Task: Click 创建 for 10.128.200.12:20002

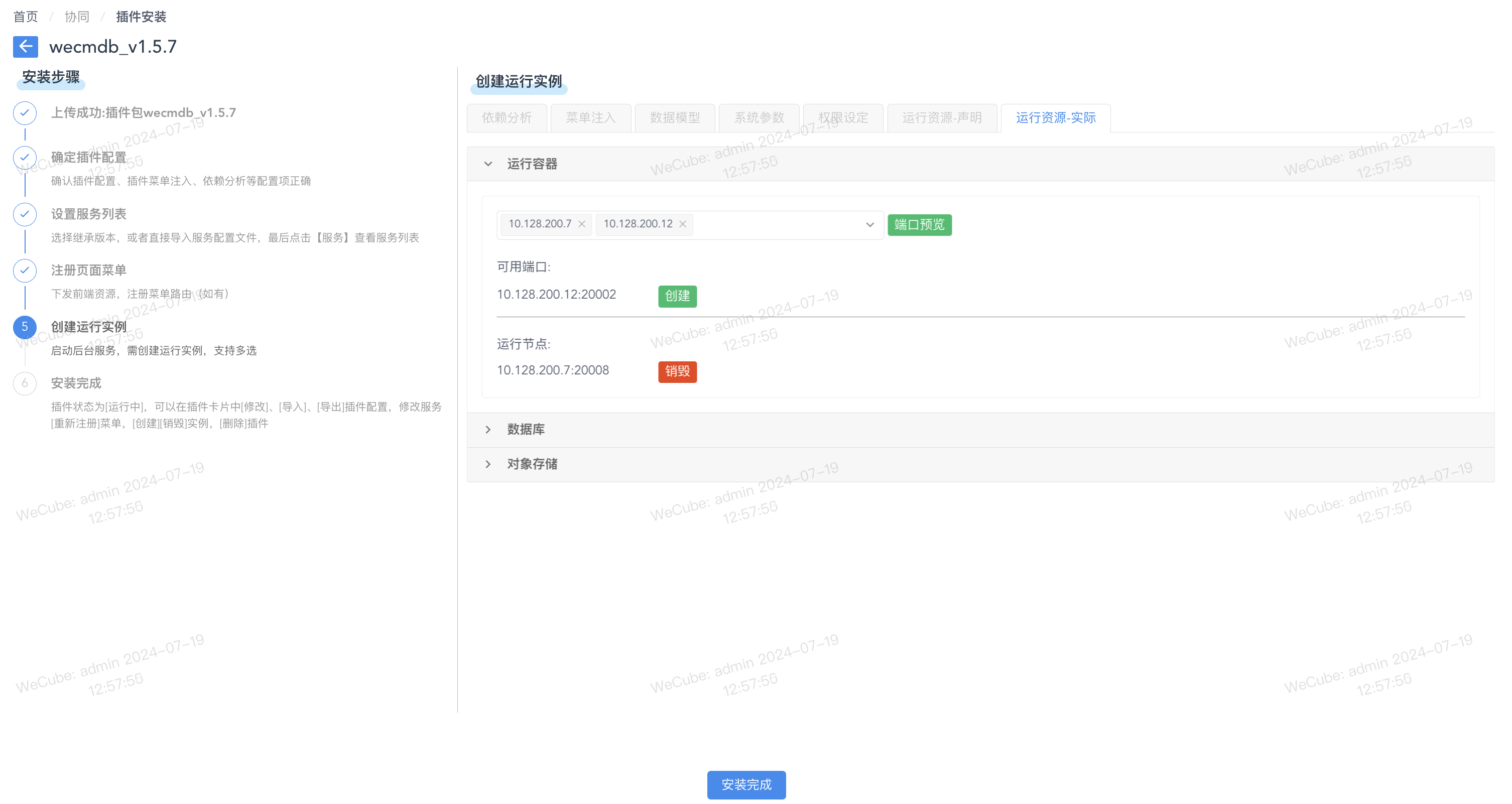Action: point(677,297)
